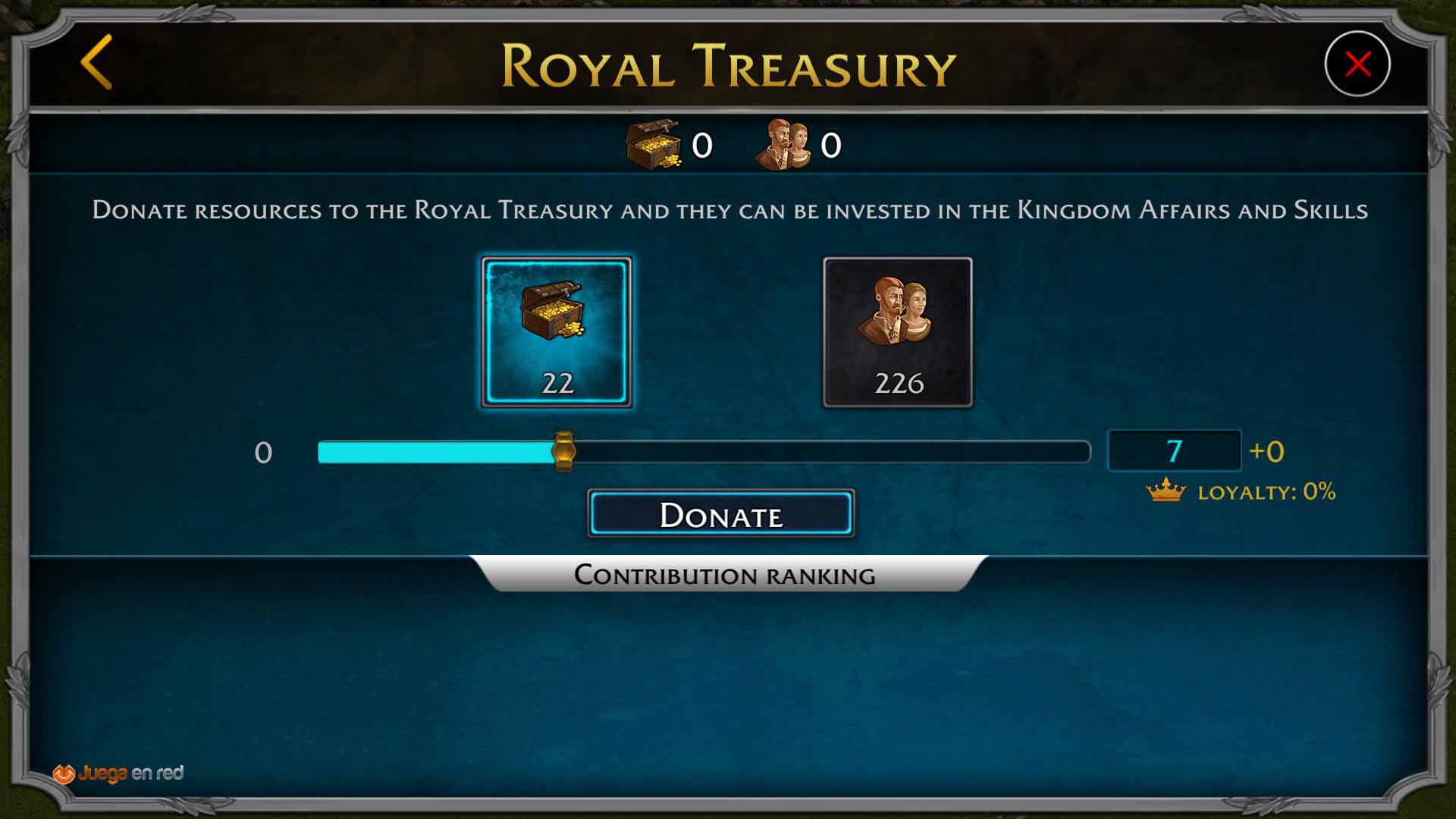Go back with the yellow arrow

96,62
